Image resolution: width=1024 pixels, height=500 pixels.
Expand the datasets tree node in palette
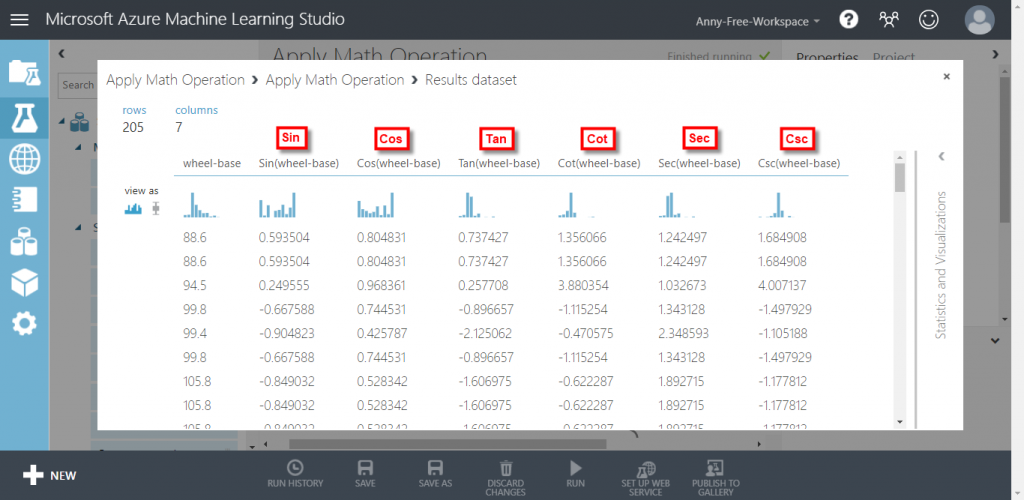pyautogui.click(x=61, y=121)
